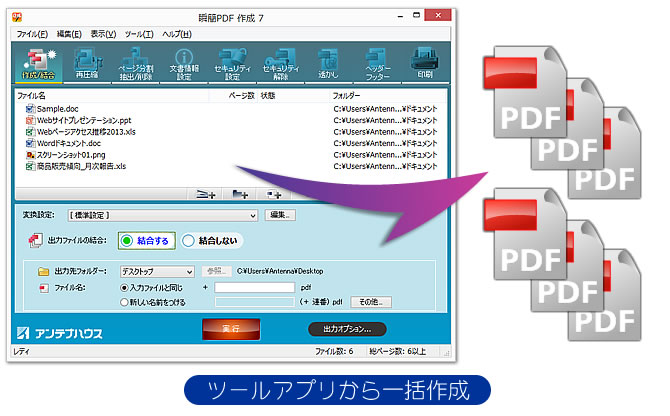Click the ファイル数: 6 status bar entry
This screenshot has height=416, width=670.
point(334,351)
